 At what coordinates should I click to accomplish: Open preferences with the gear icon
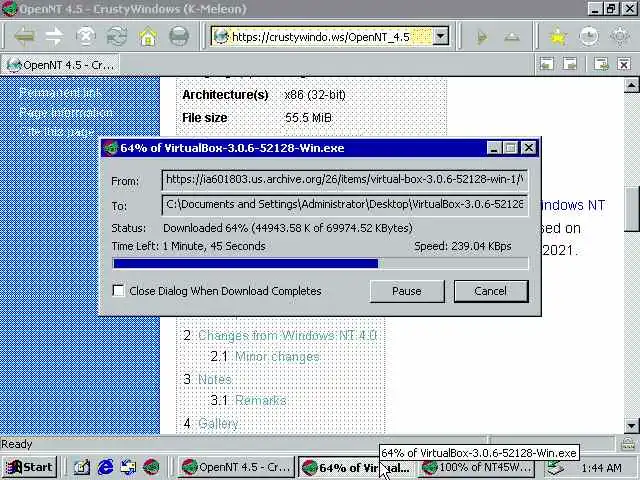[x=620, y=37]
